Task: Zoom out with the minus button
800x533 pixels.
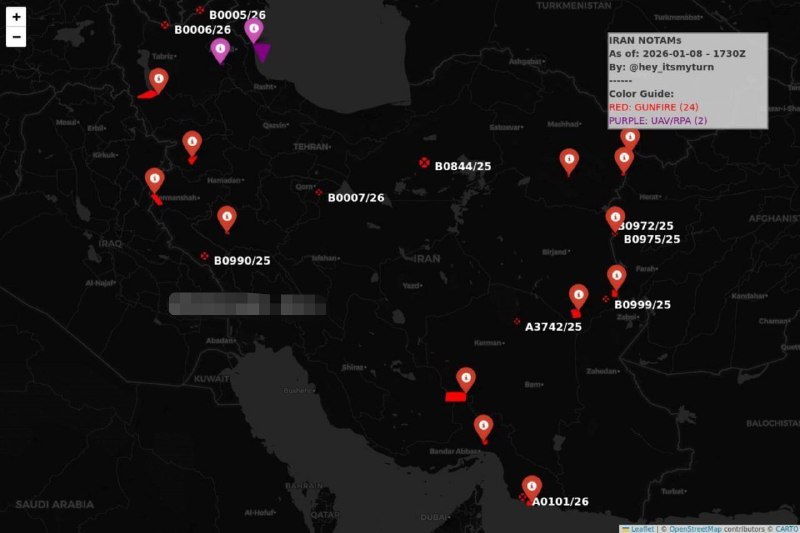Action: [x=16, y=37]
